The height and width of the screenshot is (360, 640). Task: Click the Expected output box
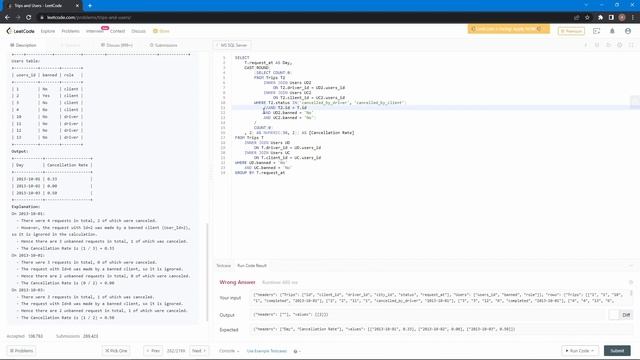[x=440, y=329]
